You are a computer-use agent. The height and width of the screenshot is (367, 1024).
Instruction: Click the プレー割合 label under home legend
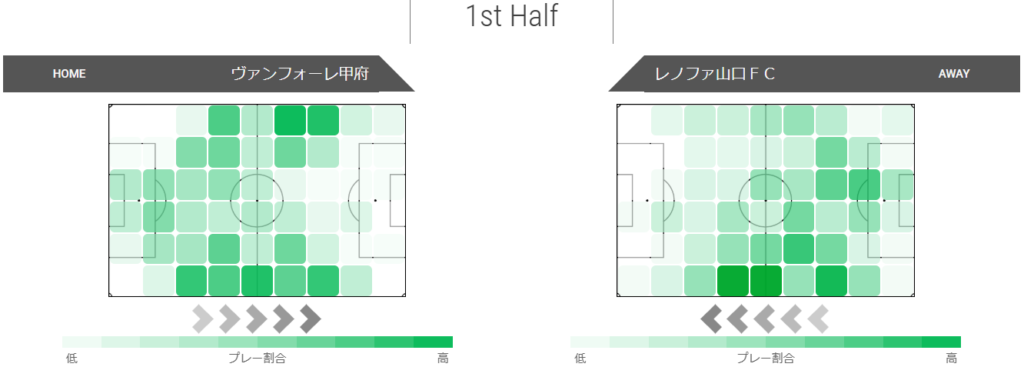point(257,359)
